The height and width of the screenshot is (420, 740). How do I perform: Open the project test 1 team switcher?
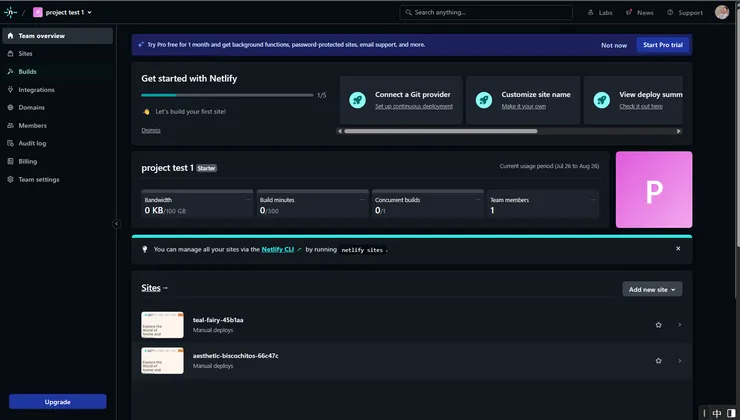62,12
